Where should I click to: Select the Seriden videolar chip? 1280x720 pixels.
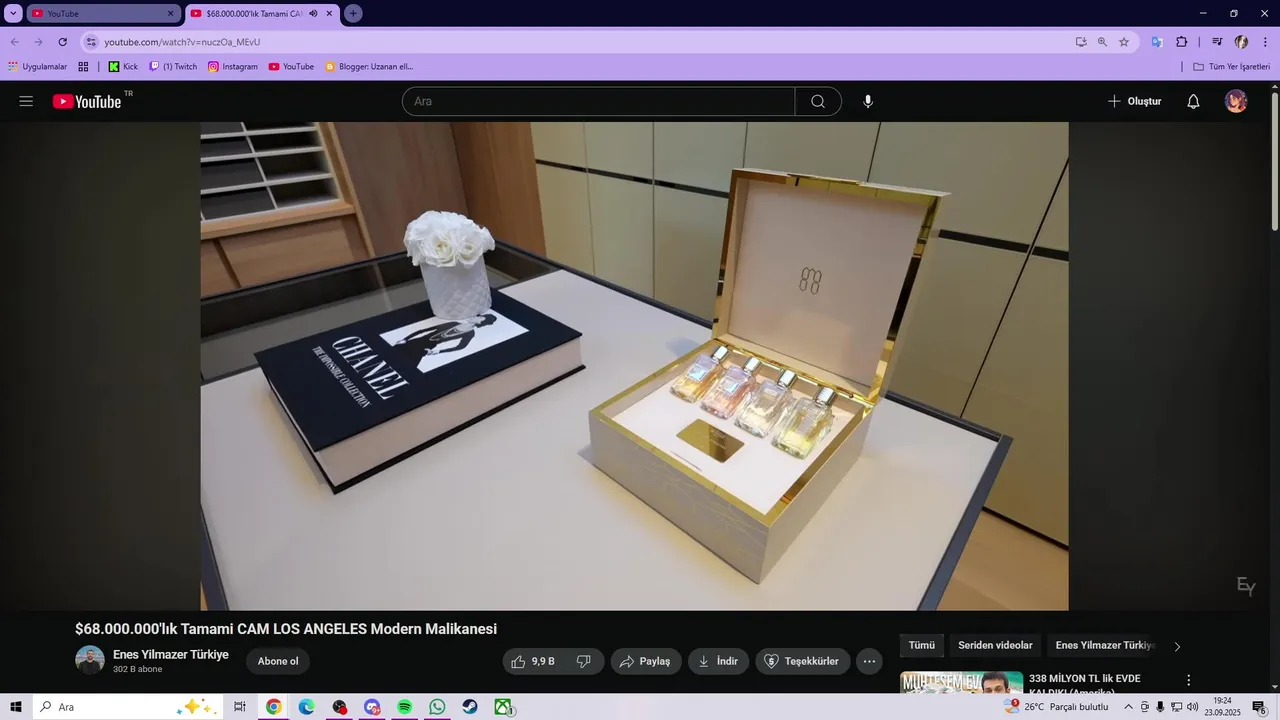tap(995, 646)
